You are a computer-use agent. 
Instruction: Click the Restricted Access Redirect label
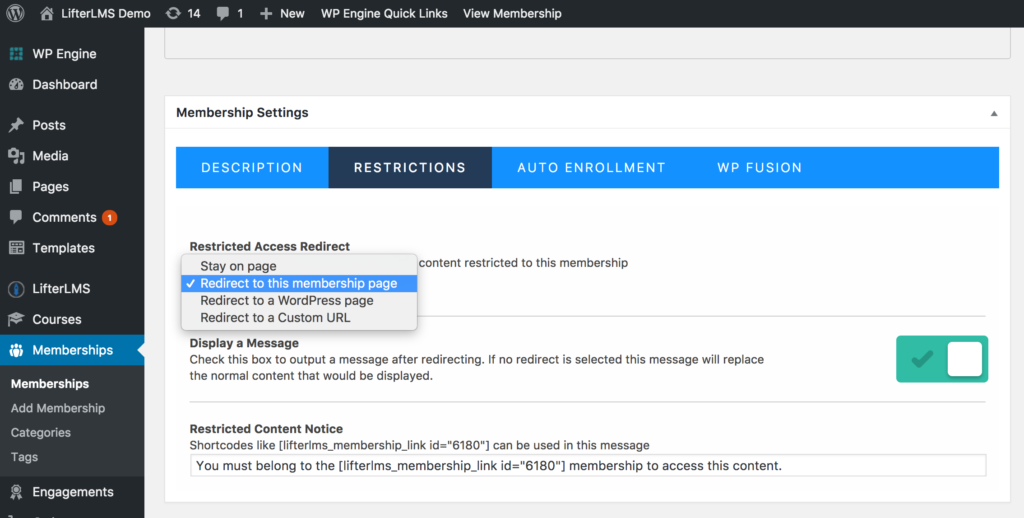click(270, 246)
